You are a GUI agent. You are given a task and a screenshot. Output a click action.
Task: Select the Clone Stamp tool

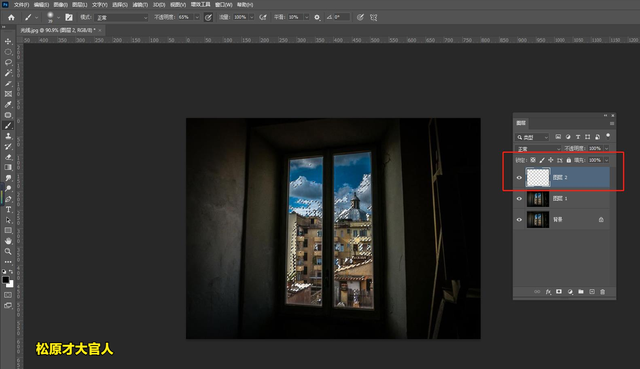click(8, 136)
